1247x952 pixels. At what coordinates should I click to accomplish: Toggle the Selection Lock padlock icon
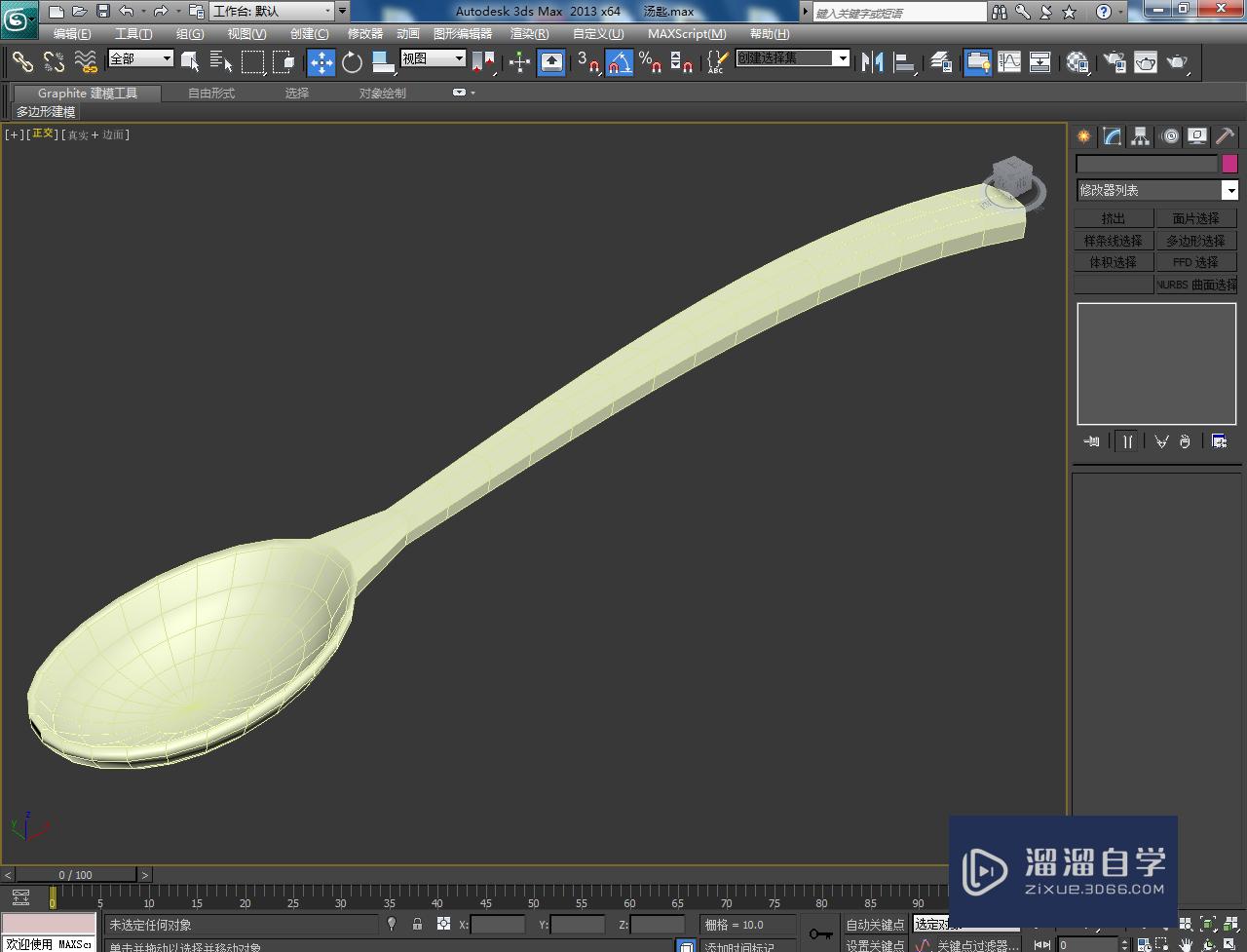pos(417,924)
